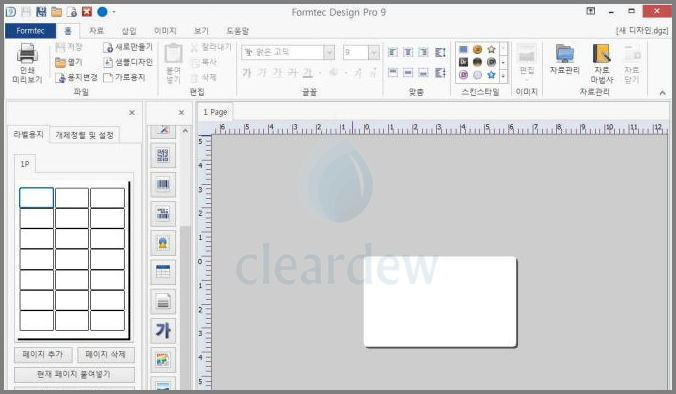Switch to the 홈 ribbon tab
Image resolution: width=676 pixels, height=394 pixels.
[68, 31]
